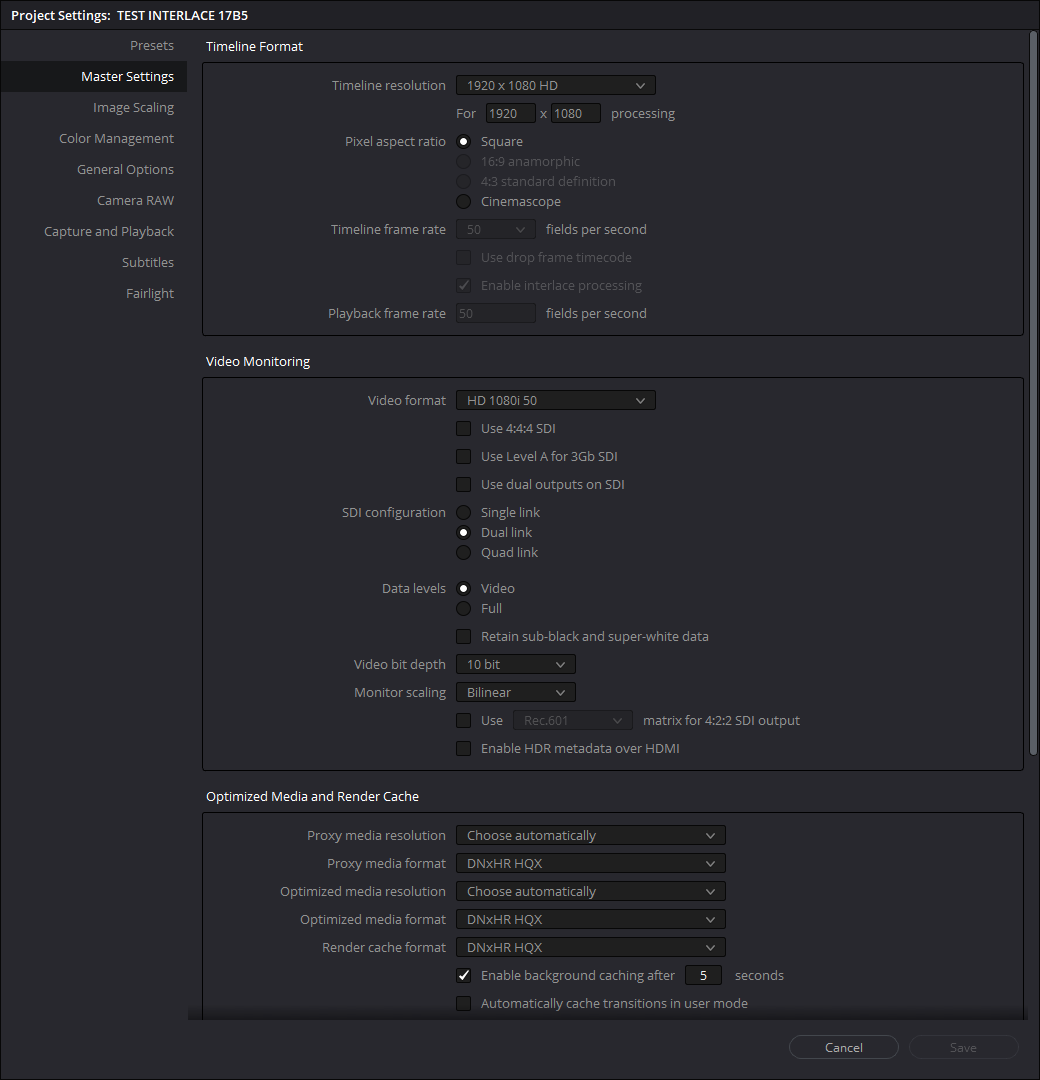Open General Options page
The height and width of the screenshot is (1080, 1040).
pyautogui.click(x=125, y=169)
